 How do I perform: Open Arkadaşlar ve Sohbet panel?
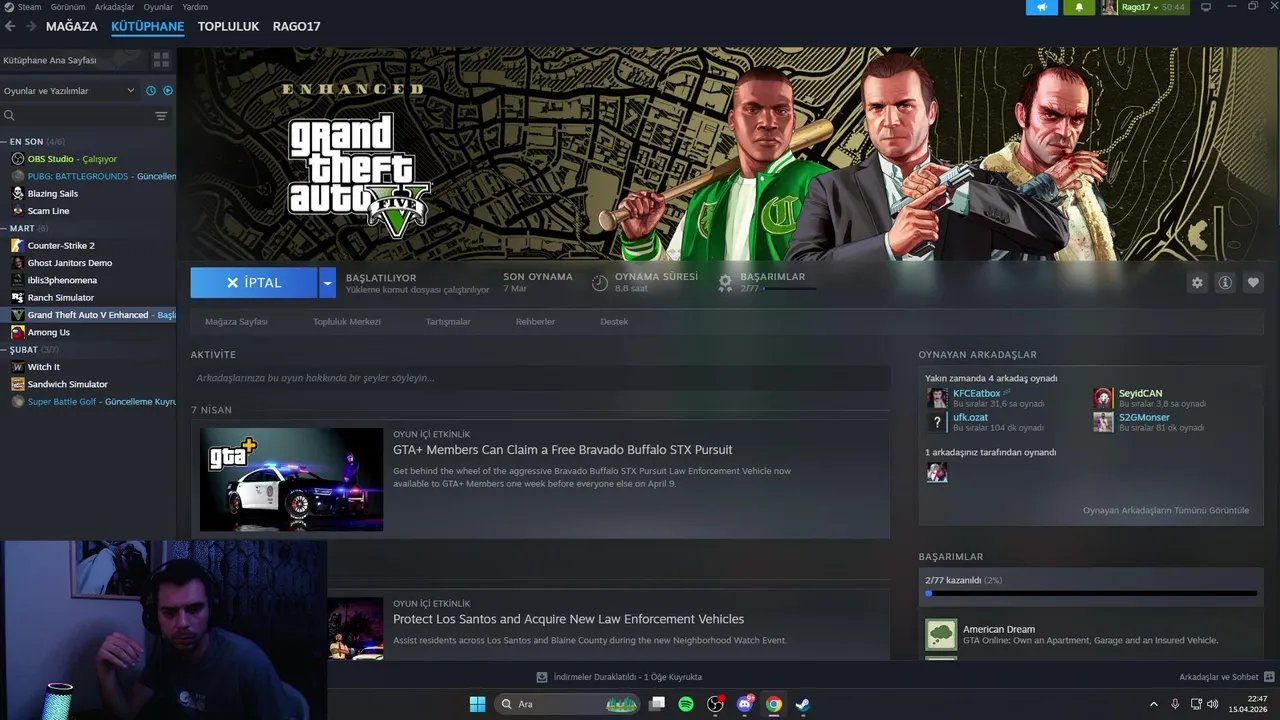[x=1226, y=677]
